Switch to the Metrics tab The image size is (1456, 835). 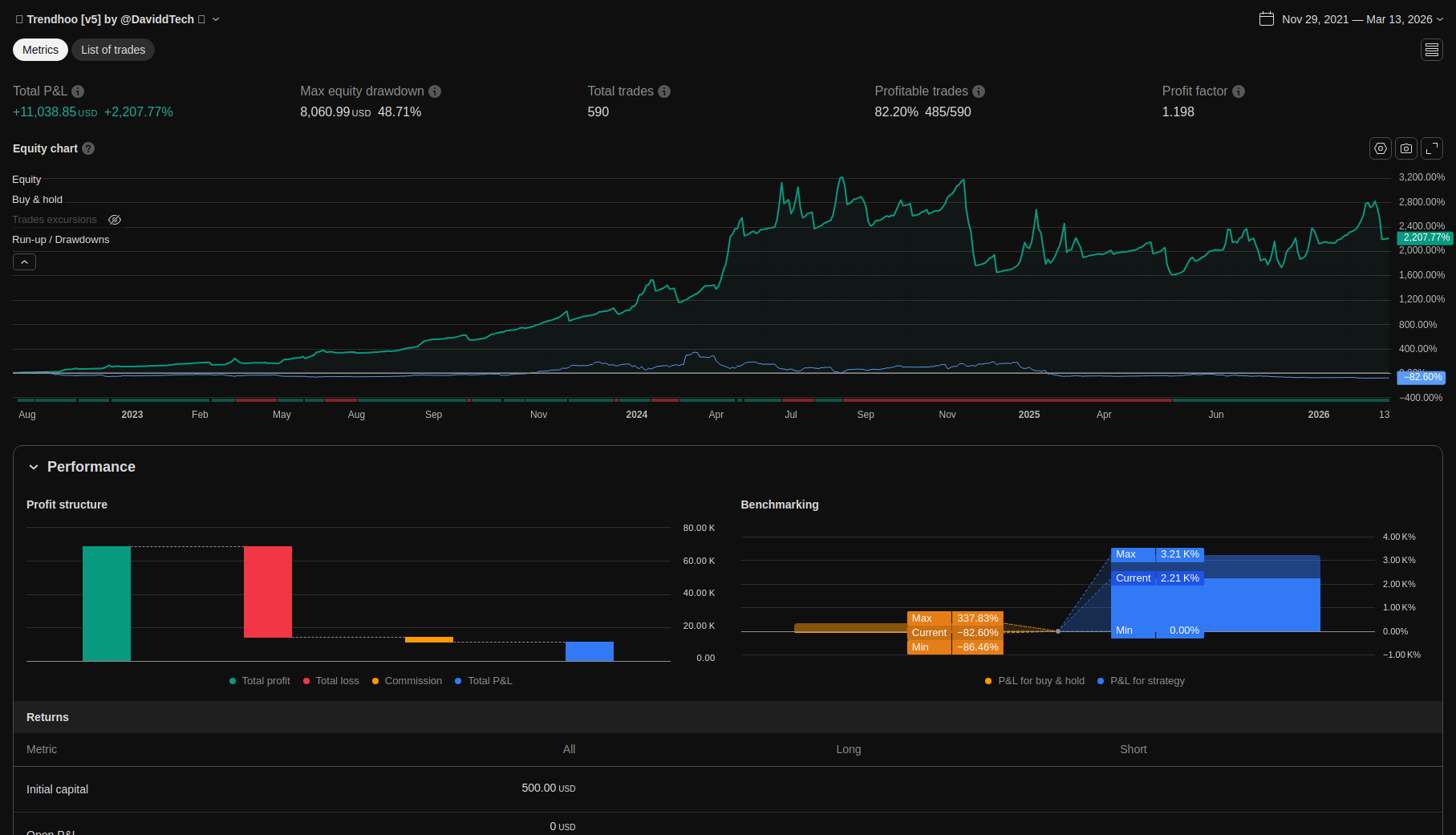click(x=40, y=50)
